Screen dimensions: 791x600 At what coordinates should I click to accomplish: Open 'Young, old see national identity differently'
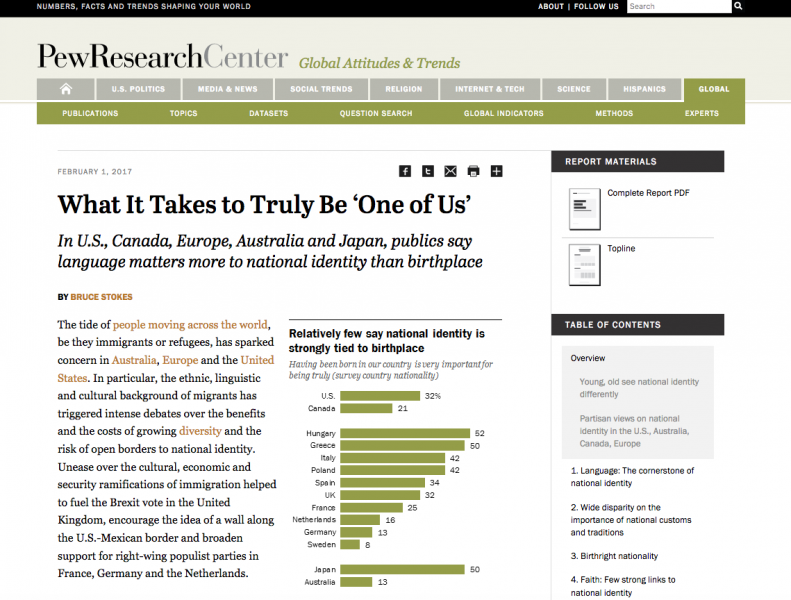[x=639, y=388]
